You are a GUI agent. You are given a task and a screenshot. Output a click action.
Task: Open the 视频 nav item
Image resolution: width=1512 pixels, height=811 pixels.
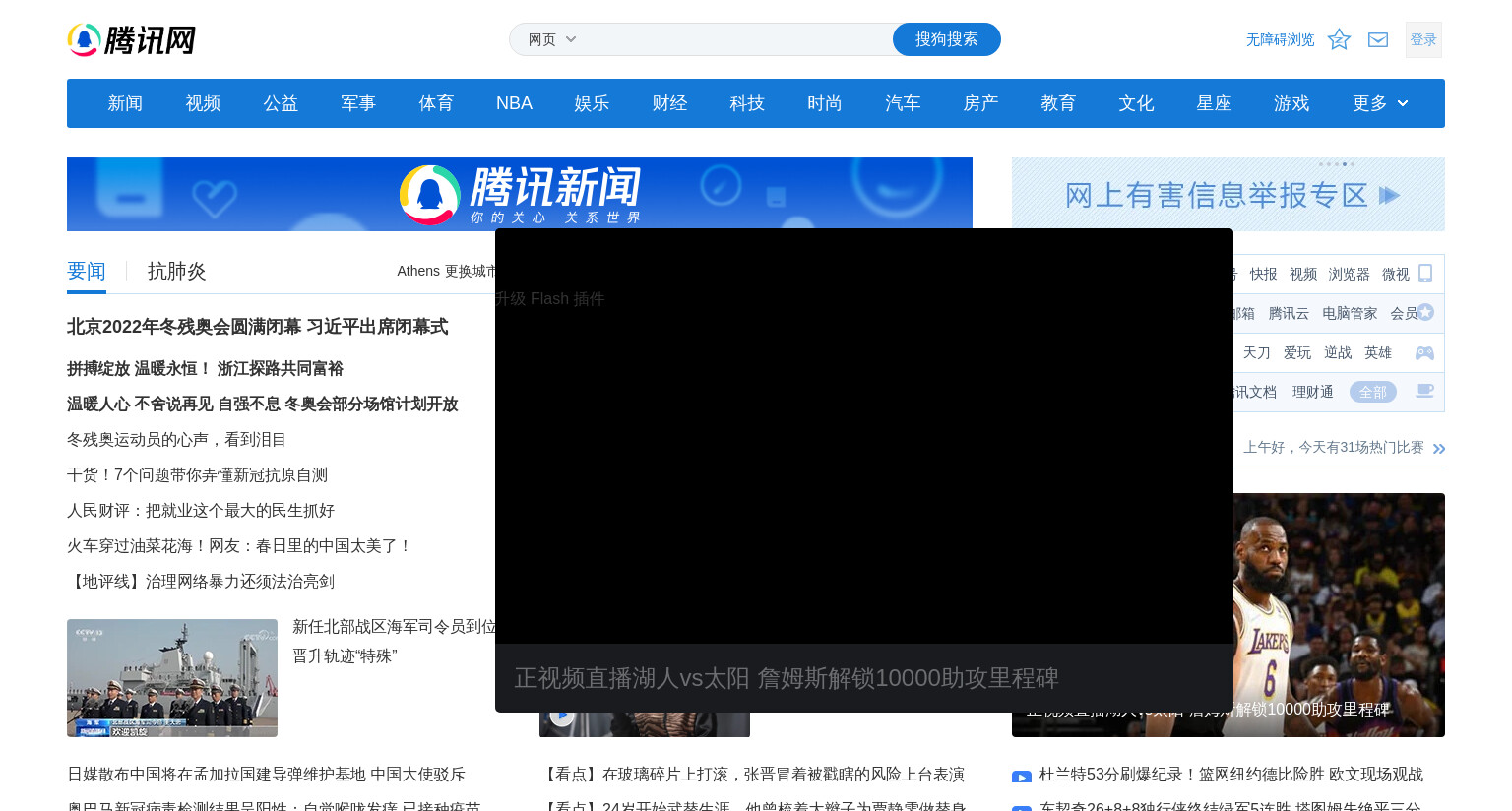203,103
